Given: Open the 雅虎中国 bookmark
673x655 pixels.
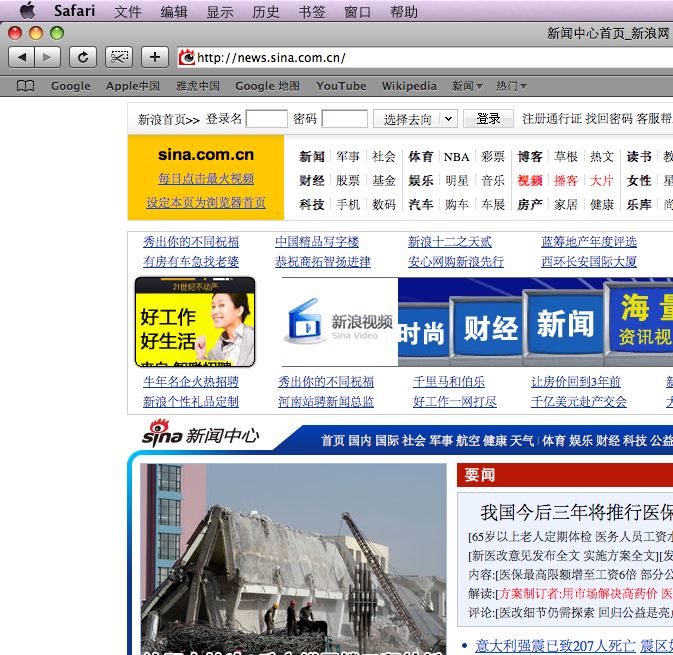Looking at the screenshot, I should 198,86.
